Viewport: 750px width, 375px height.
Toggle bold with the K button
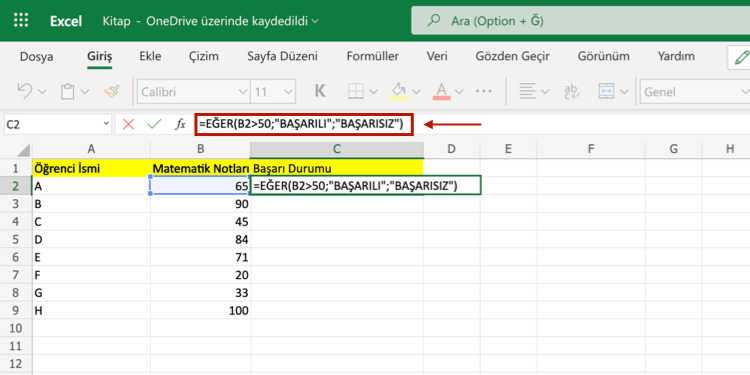(x=320, y=91)
